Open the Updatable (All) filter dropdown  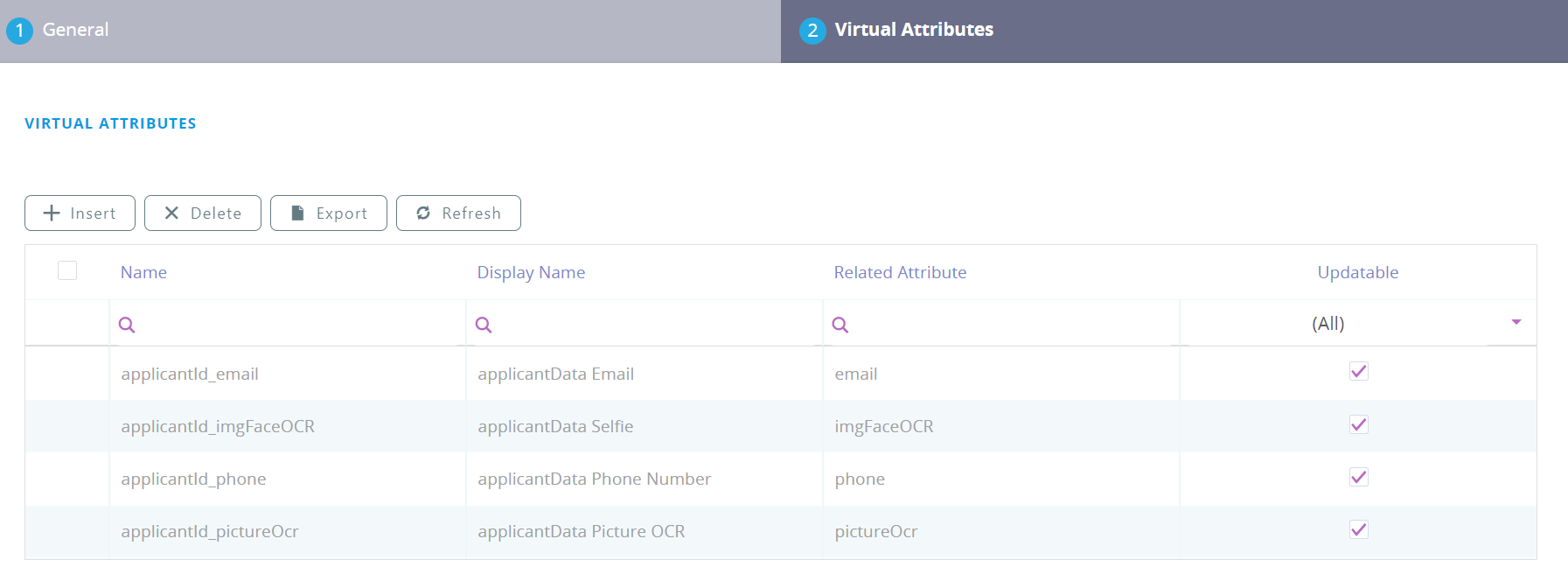1358,323
